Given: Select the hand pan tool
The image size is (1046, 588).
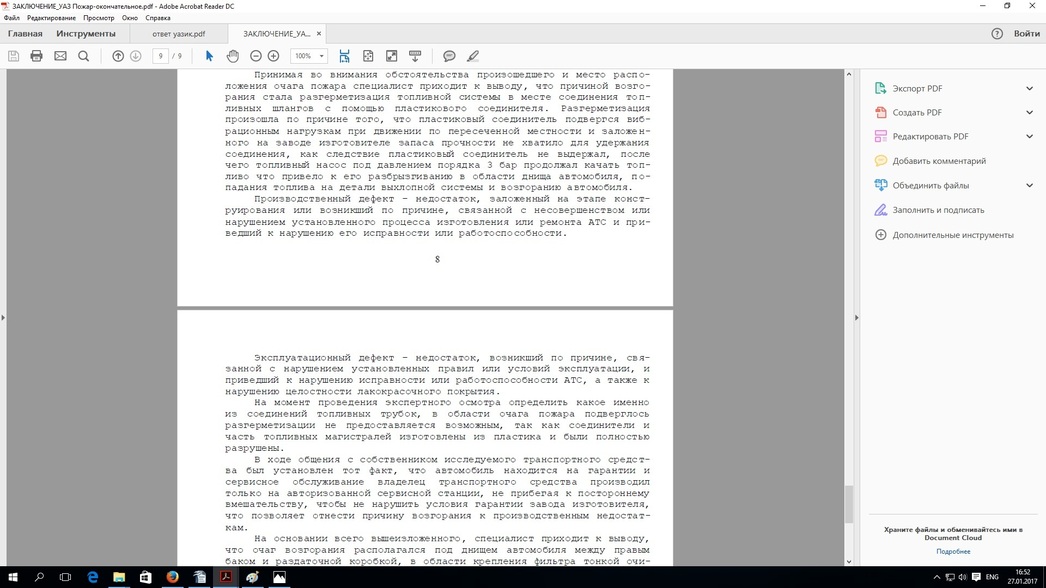Looking at the screenshot, I should (232, 56).
